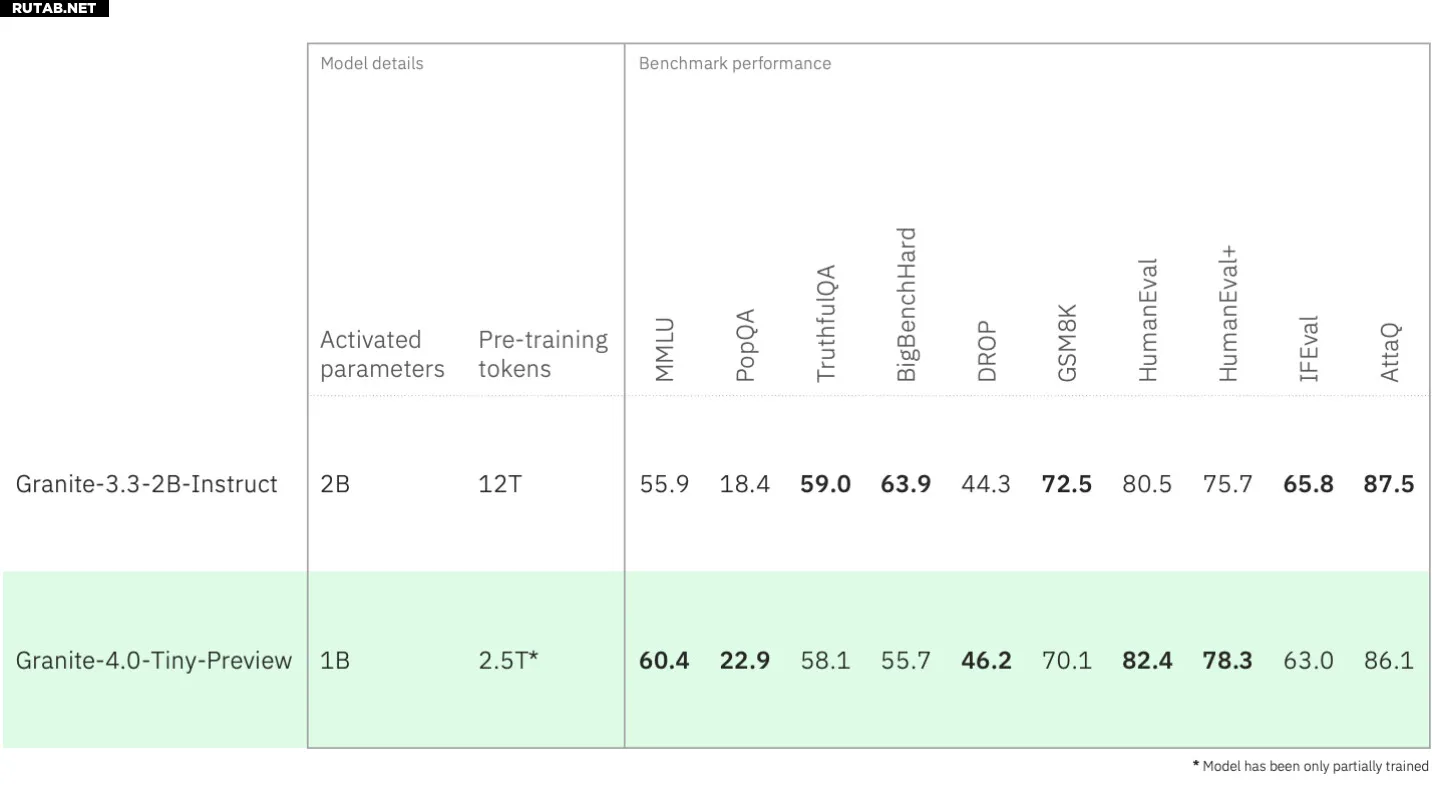1432x805 pixels.
Task: Click the 87.5 AttaQ score cell
Action: [x=1389, y=484]
